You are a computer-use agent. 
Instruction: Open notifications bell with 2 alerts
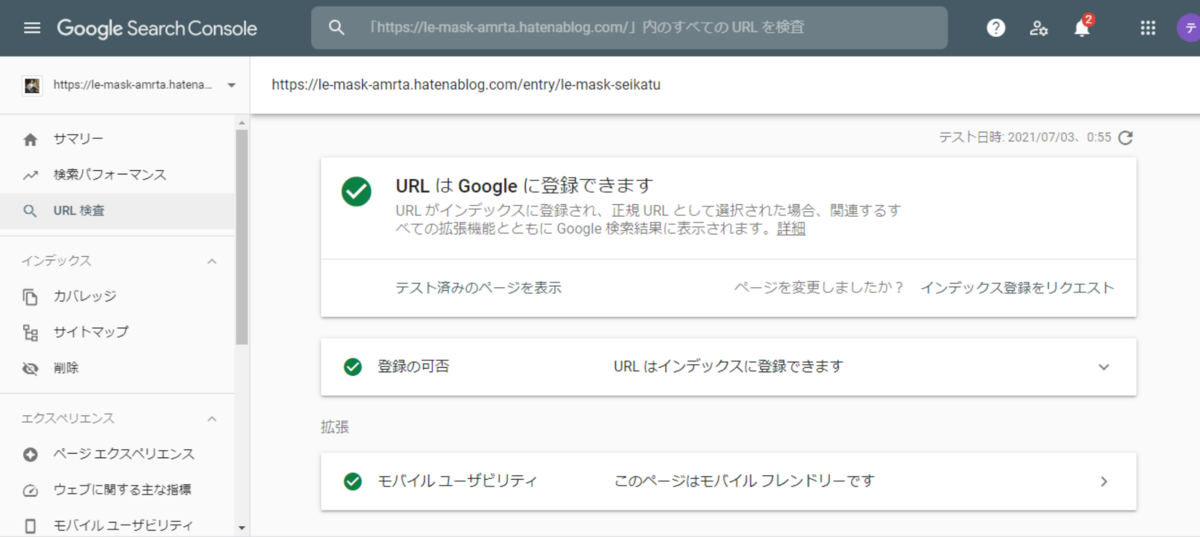click(x=1082, y=27)
